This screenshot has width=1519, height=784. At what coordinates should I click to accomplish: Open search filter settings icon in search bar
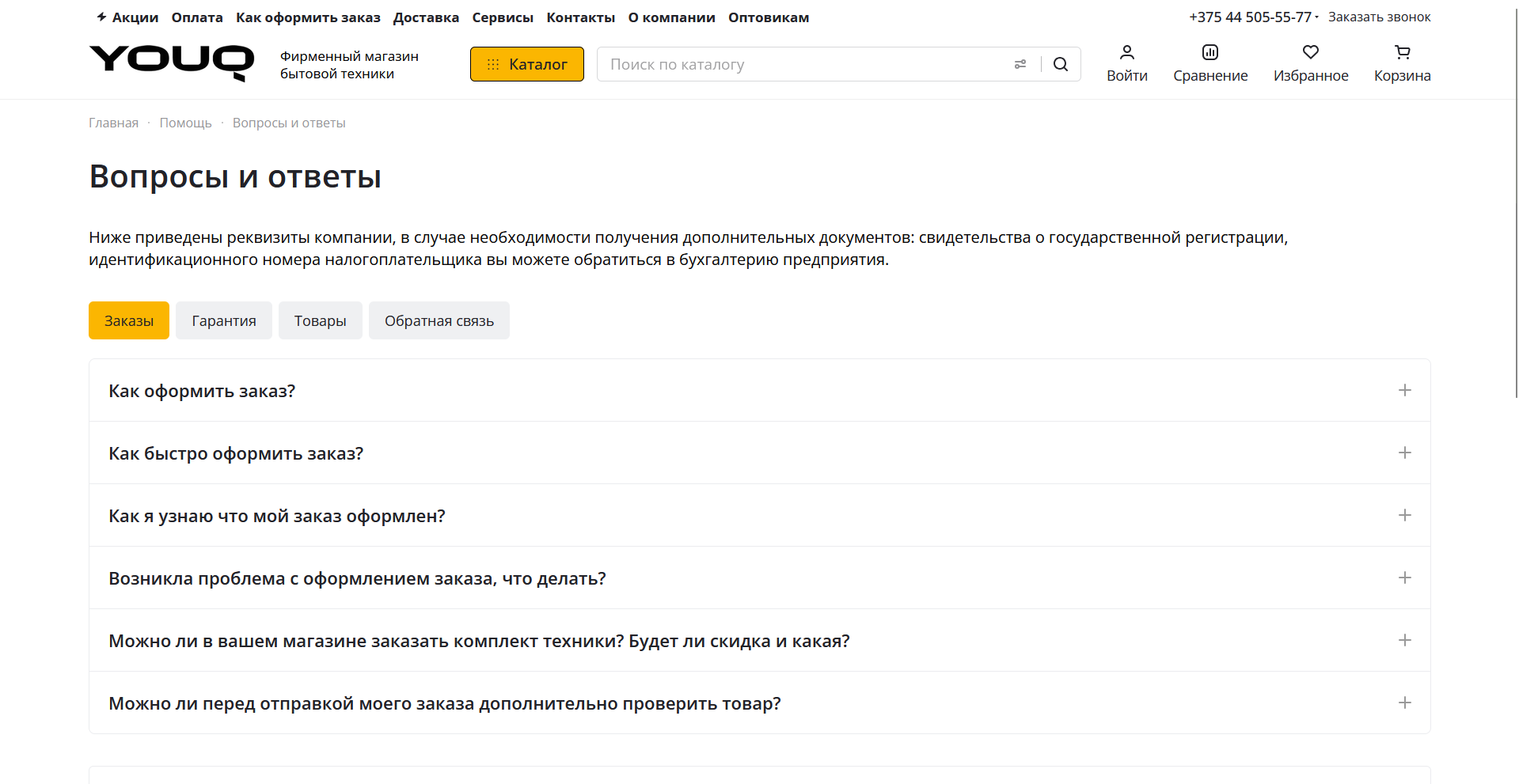1020,64
